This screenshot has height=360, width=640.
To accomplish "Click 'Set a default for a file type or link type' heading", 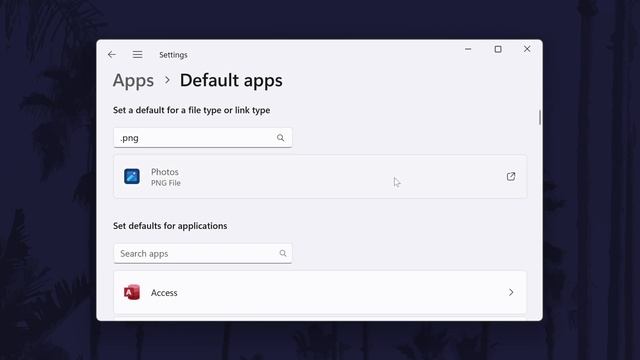I will (191, 110).
